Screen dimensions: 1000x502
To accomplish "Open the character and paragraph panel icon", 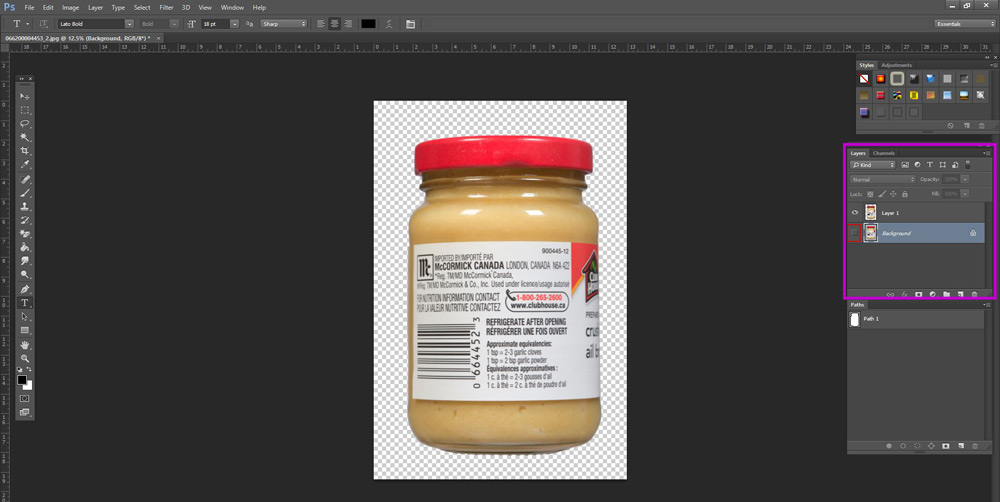I will (411, 23).
